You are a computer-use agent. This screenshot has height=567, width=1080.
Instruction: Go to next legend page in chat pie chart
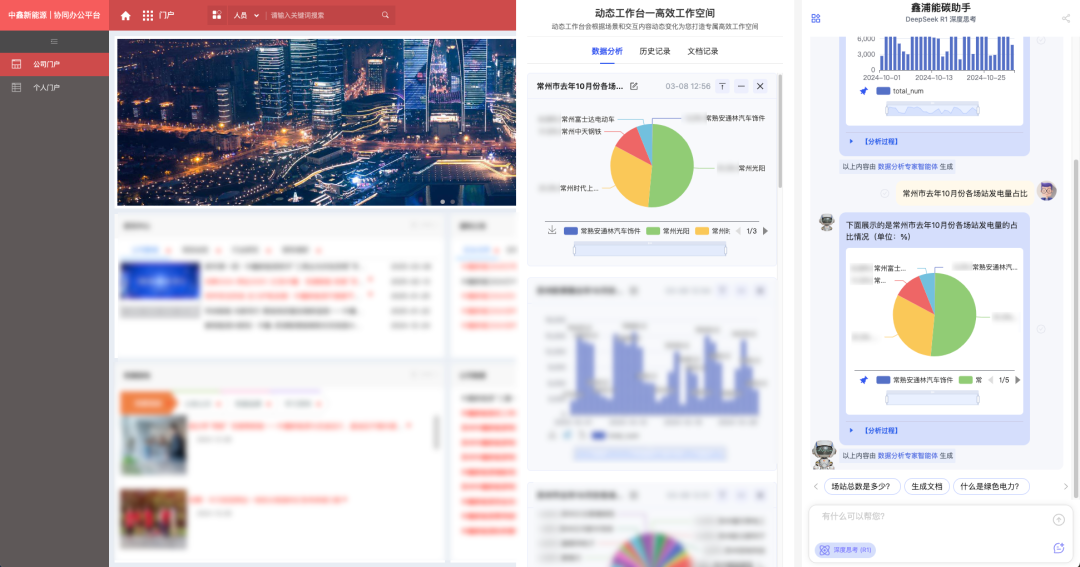(1018, 380)
